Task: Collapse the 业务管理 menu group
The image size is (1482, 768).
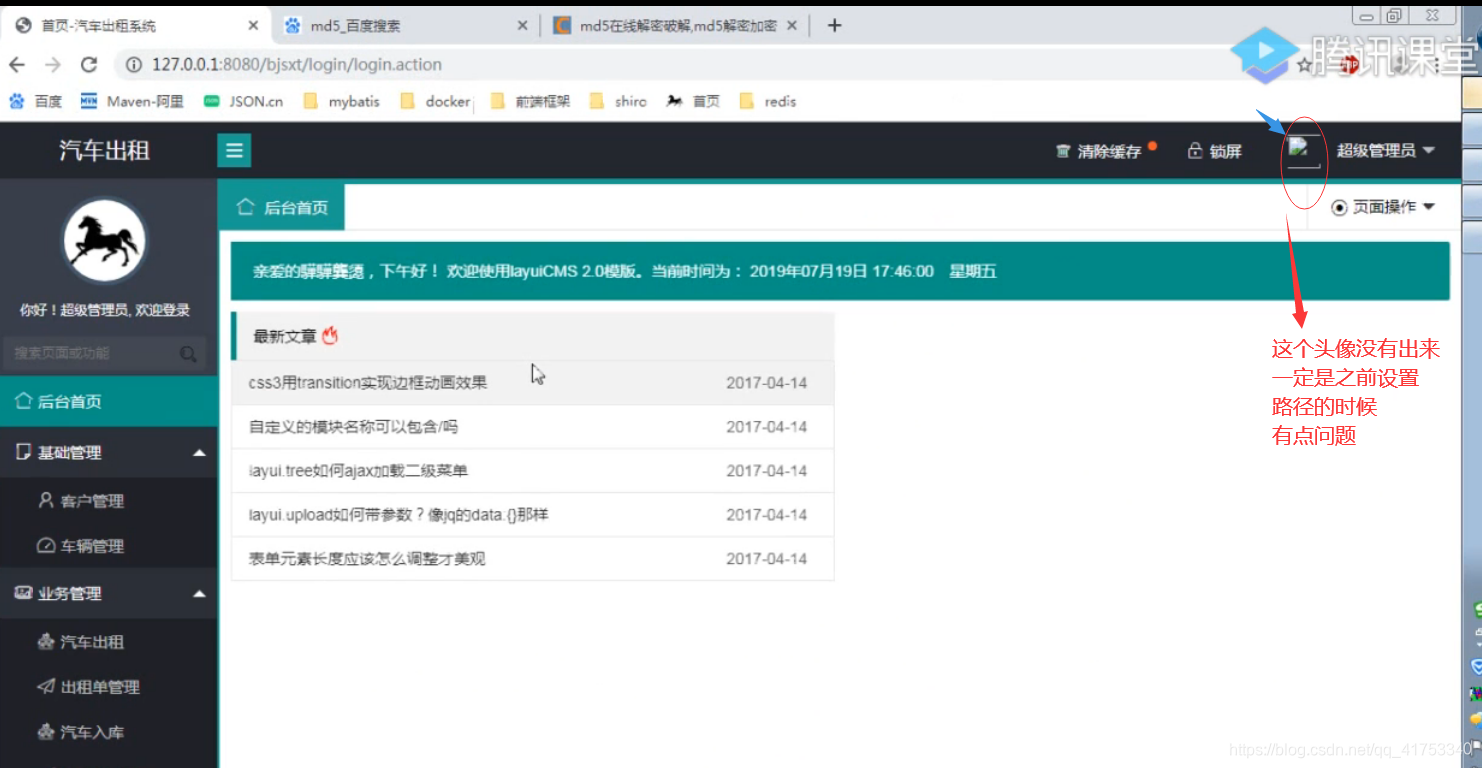Action: pyautogui.click(x=108, y=593)
